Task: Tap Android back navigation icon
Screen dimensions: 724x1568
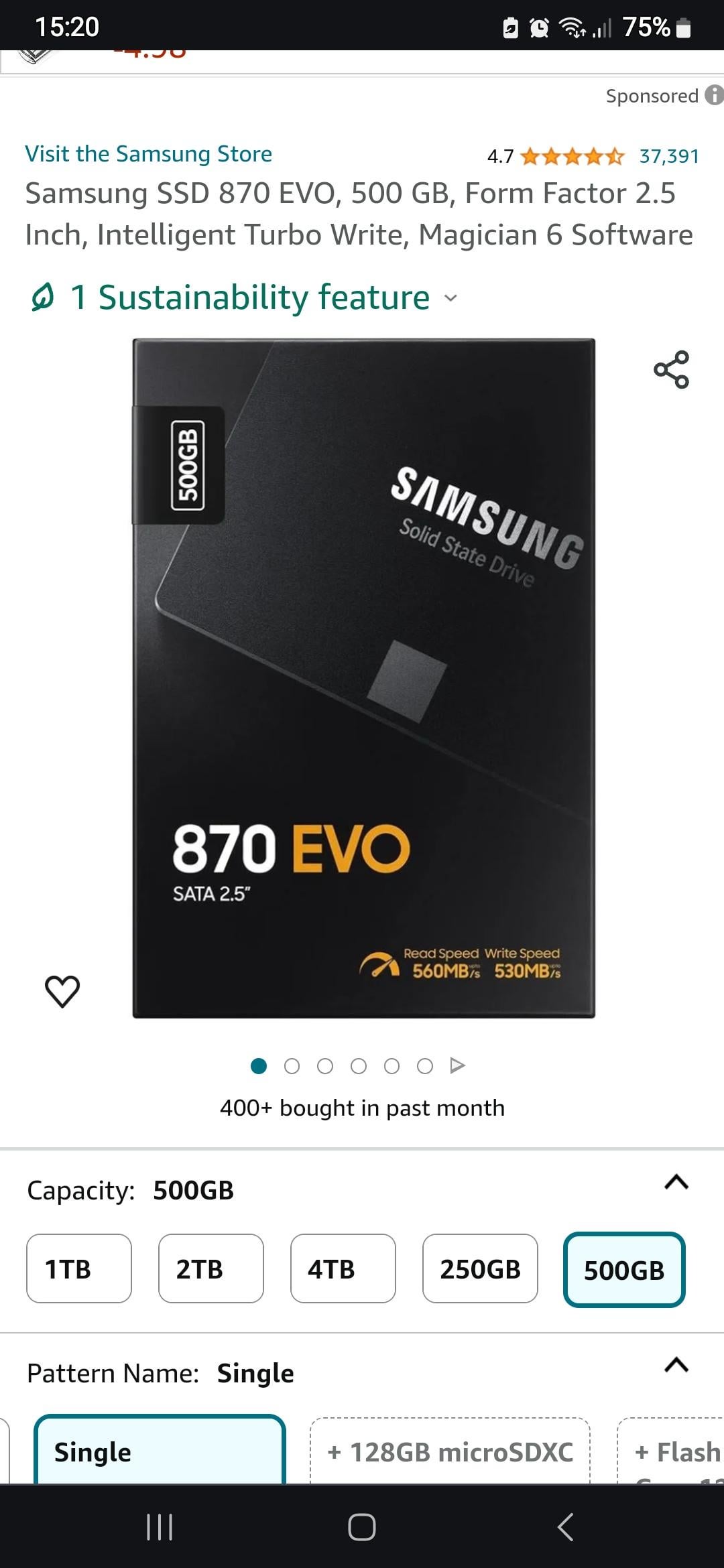Action: click(565, 1527)
